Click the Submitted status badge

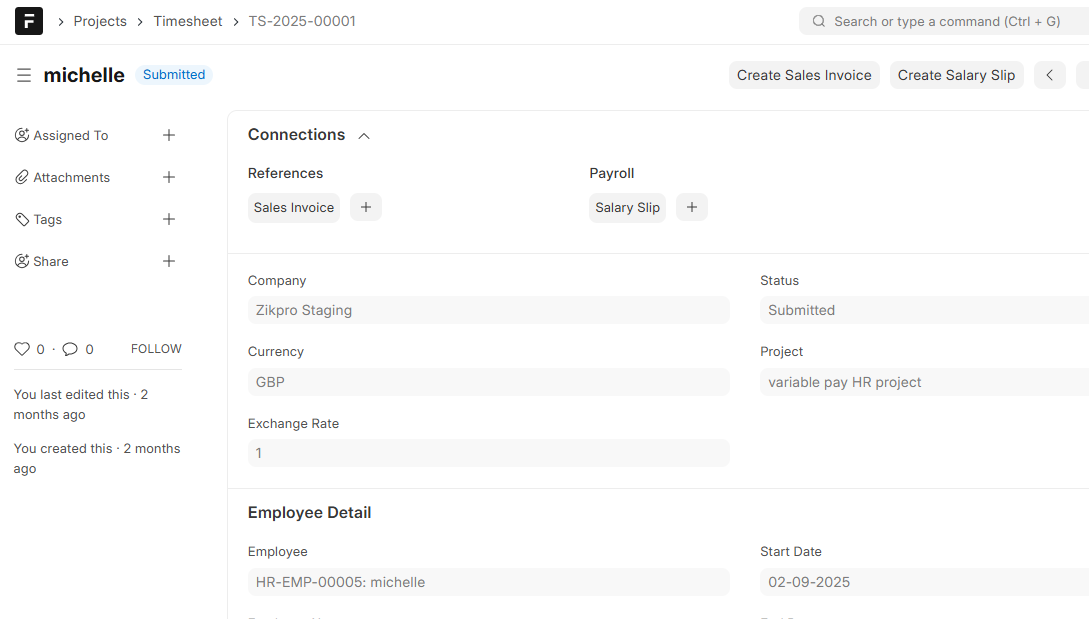point(174,74)
